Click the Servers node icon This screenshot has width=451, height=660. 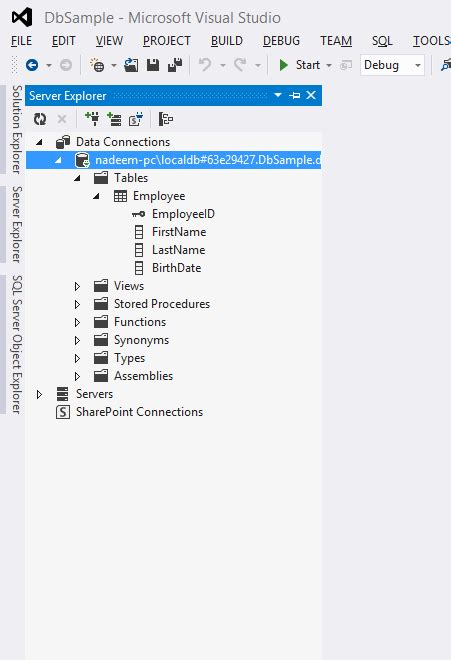point(62,394)
